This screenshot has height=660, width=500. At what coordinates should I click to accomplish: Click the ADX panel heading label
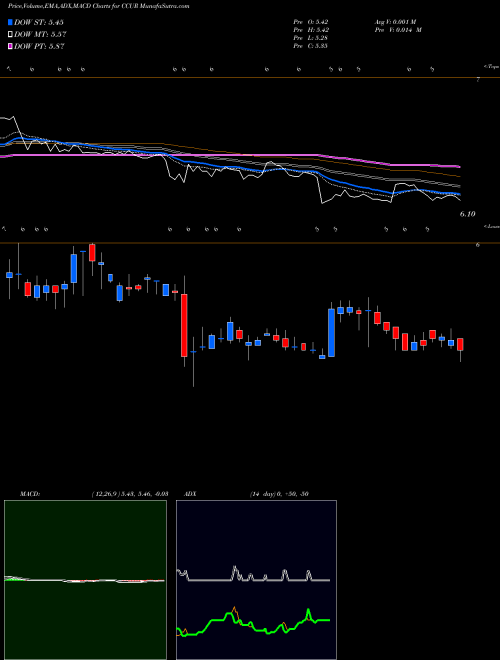191,494
